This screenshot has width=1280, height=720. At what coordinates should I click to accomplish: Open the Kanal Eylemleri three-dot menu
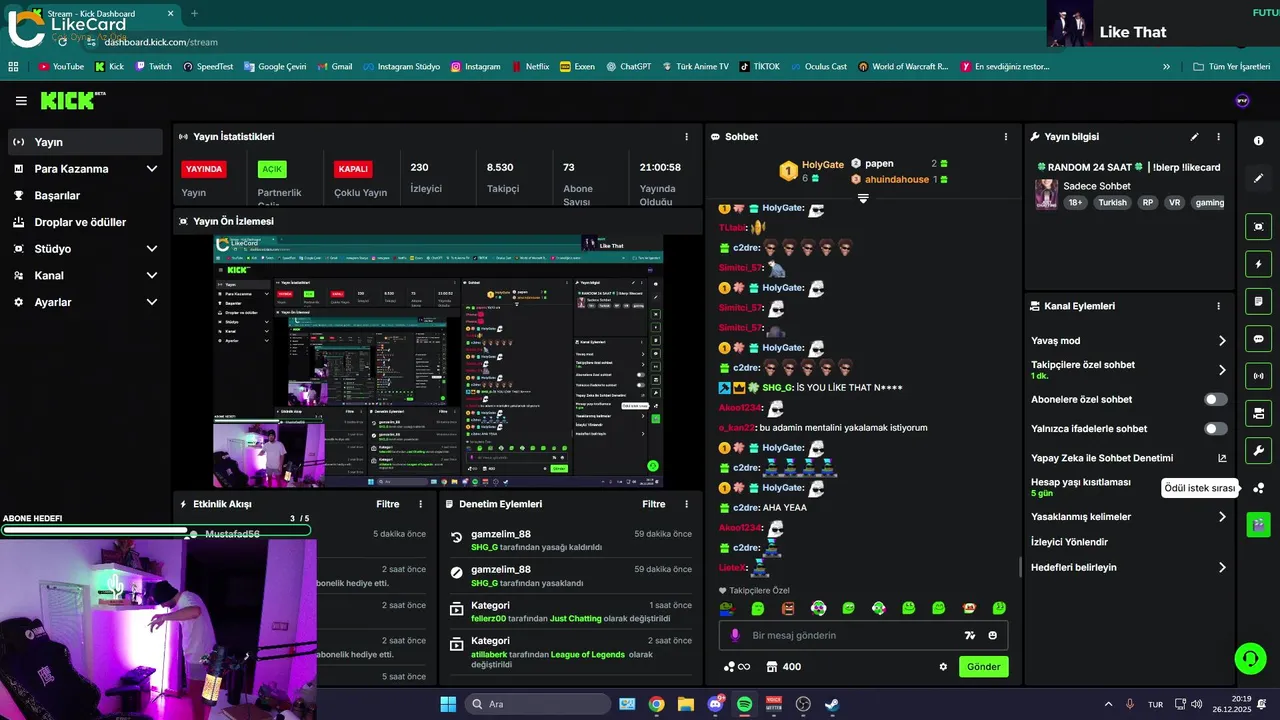1218,306
